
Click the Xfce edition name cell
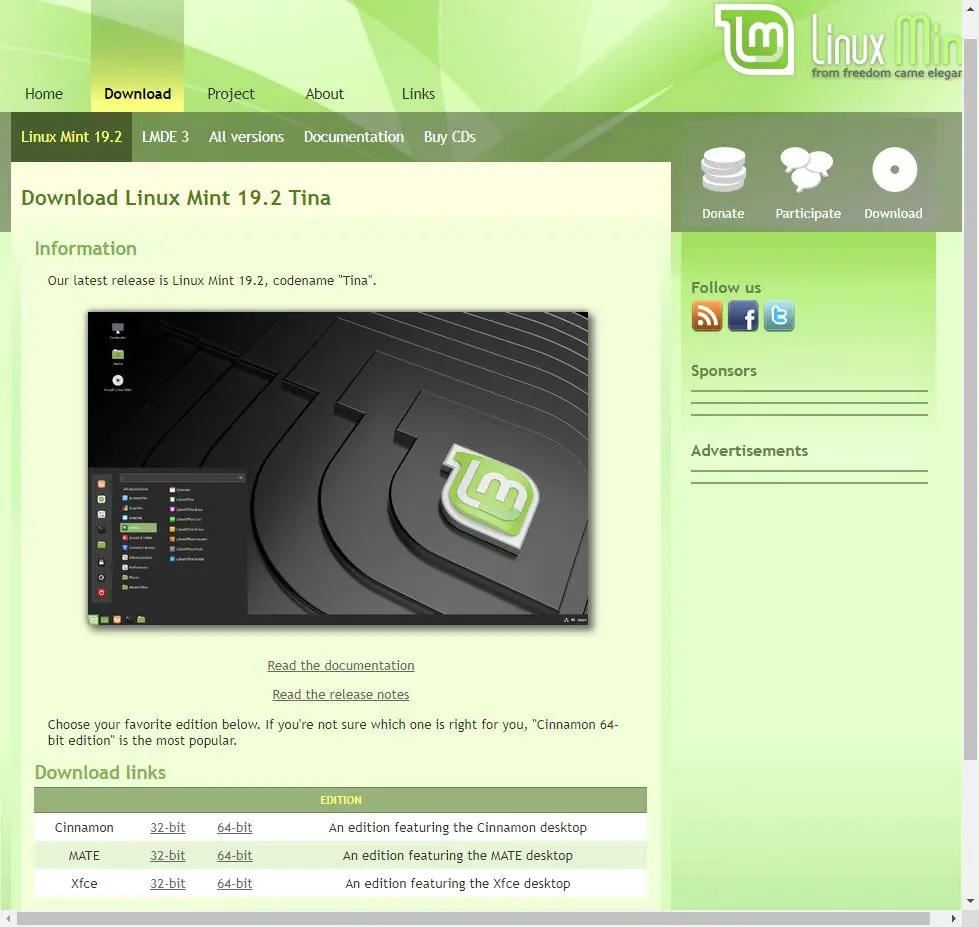pos(84,883)
